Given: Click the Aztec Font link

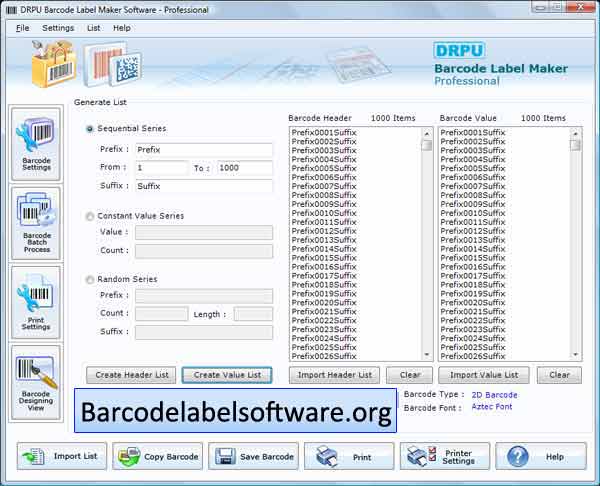Looking at the screenshot, I should pos(492,407).
